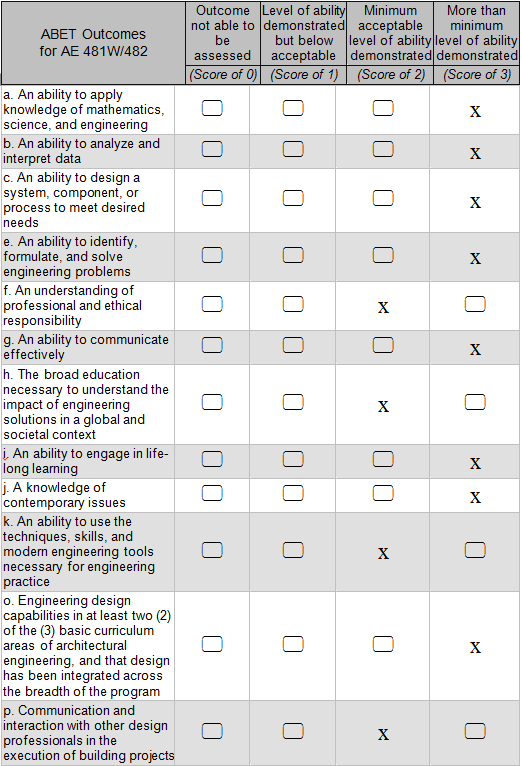Select Score 1 box for communicate effectively

click(293, 345)
